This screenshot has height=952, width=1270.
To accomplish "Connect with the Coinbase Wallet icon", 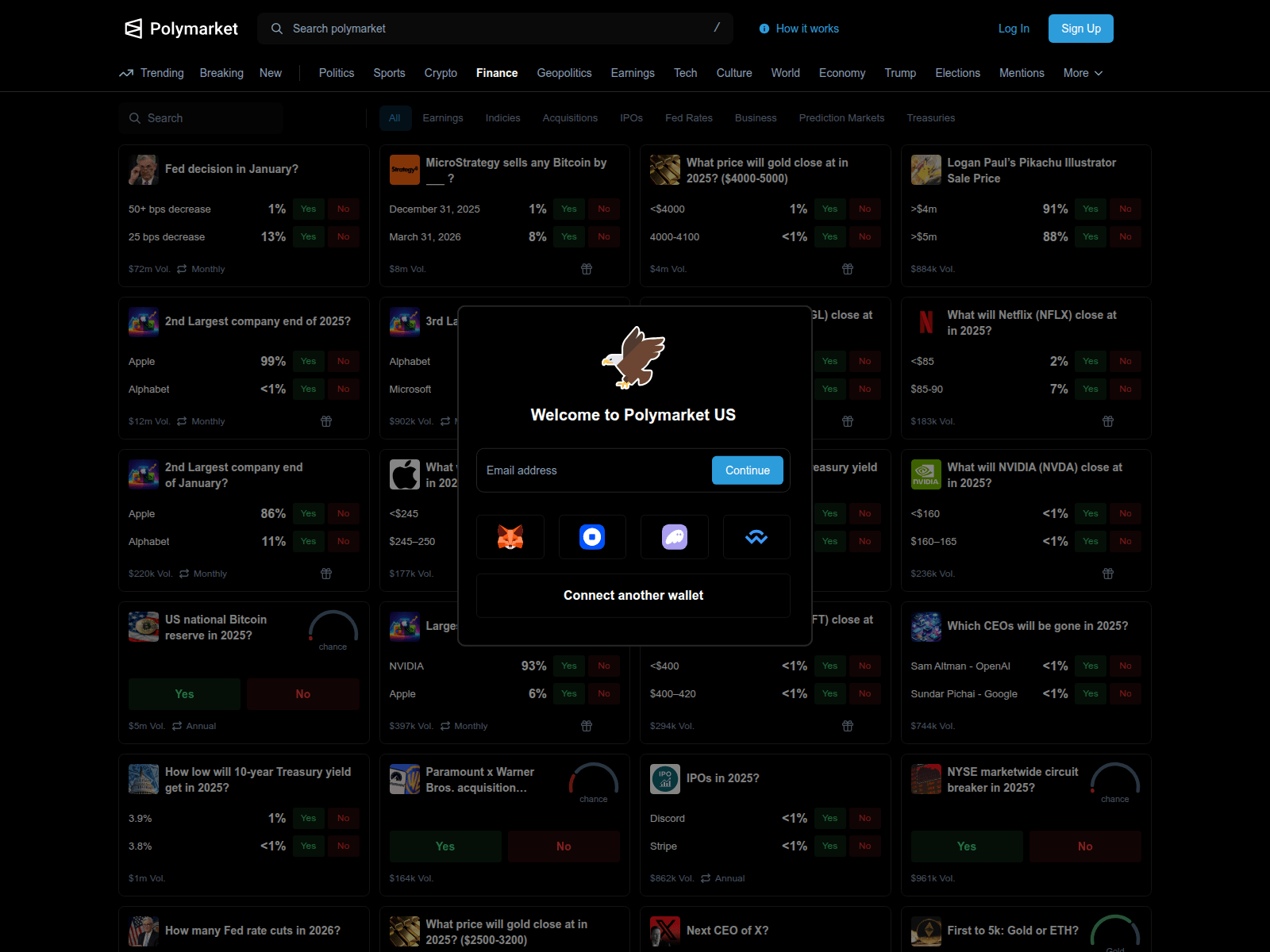I will [x=592, y=537].
